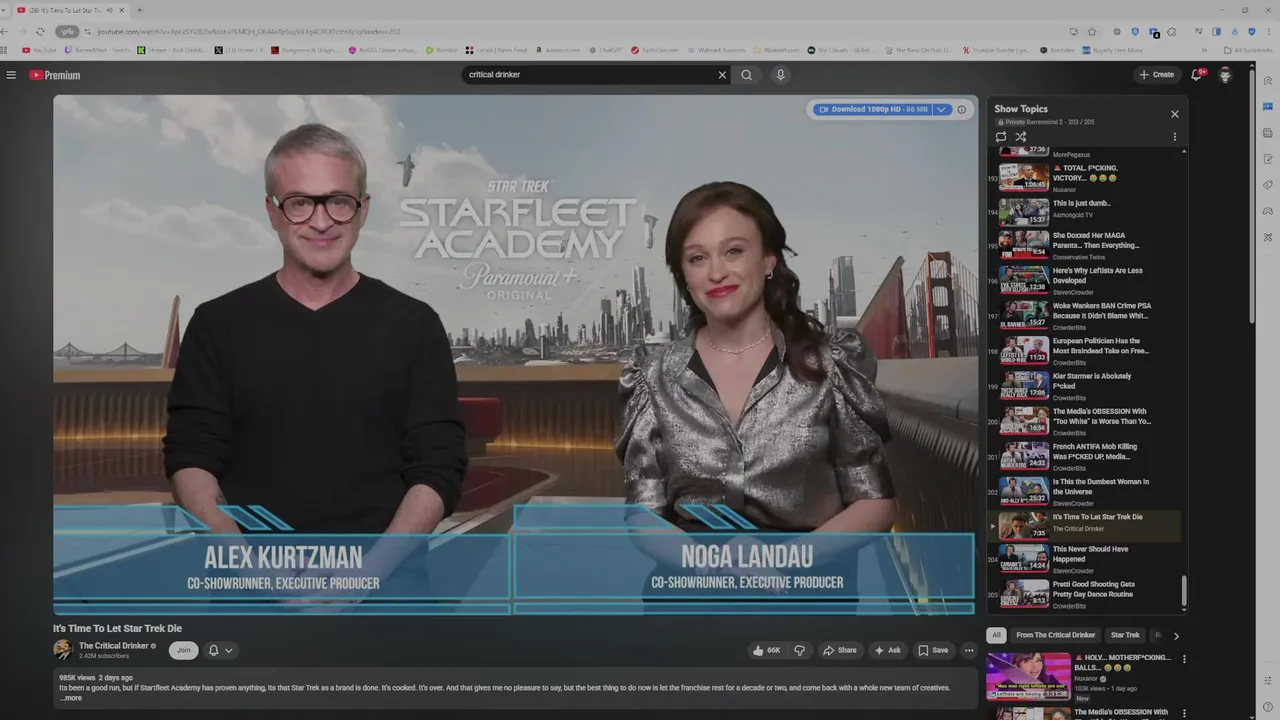1280x720 pixels.
Task: Clear the search box with X
Action: click(x=722, y=75)
